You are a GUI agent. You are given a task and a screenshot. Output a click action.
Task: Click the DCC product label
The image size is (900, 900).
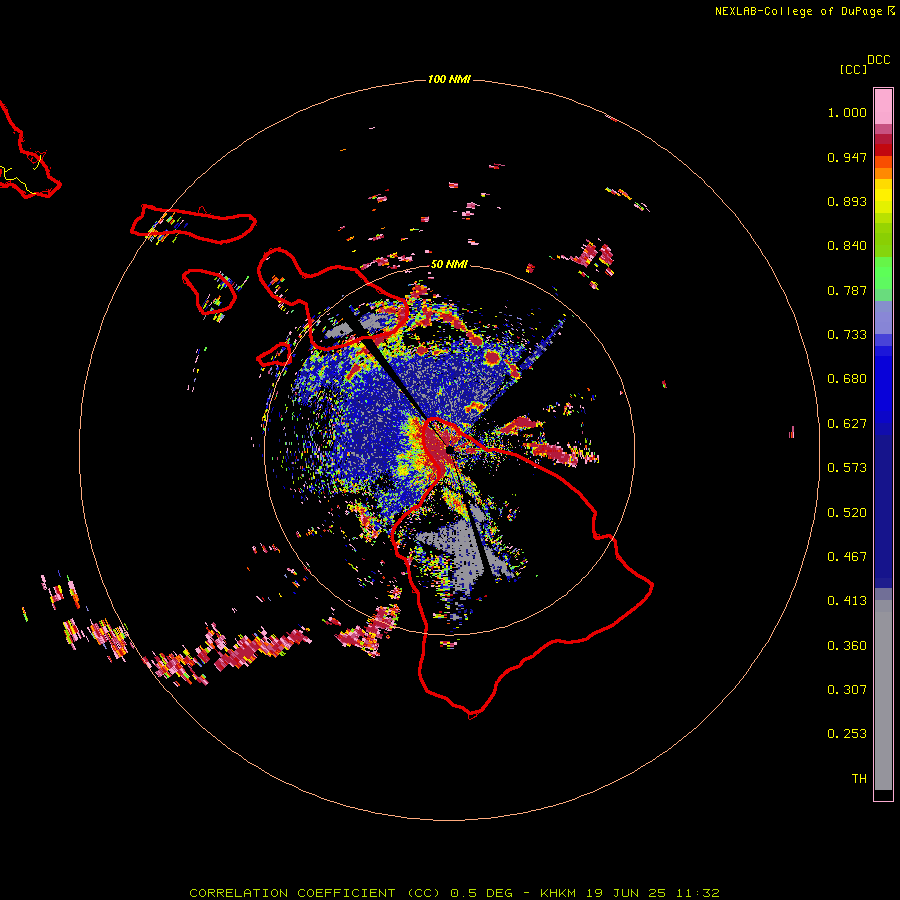[x=879, y=60]
